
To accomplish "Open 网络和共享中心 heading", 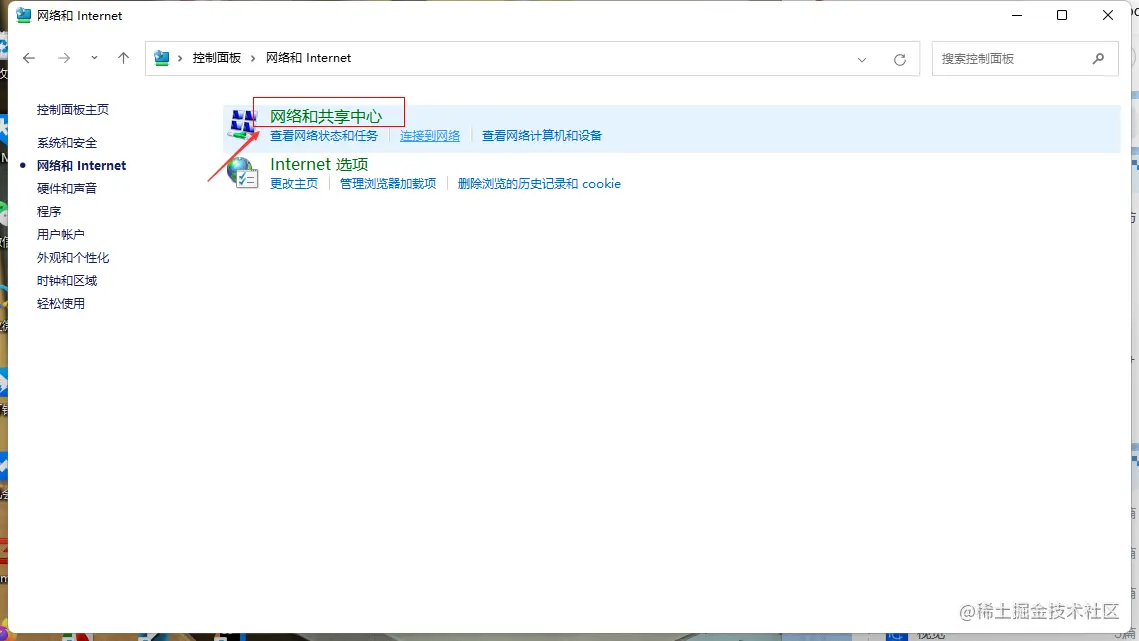I will click(325, 116).
